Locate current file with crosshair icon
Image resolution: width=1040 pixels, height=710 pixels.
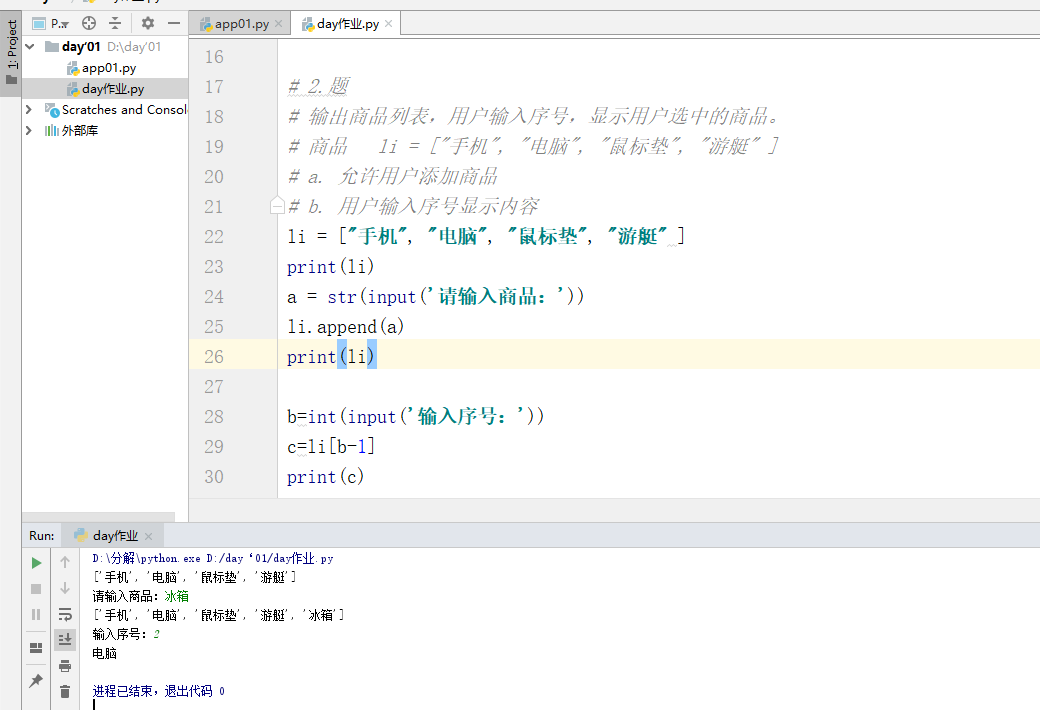(88, 23)
